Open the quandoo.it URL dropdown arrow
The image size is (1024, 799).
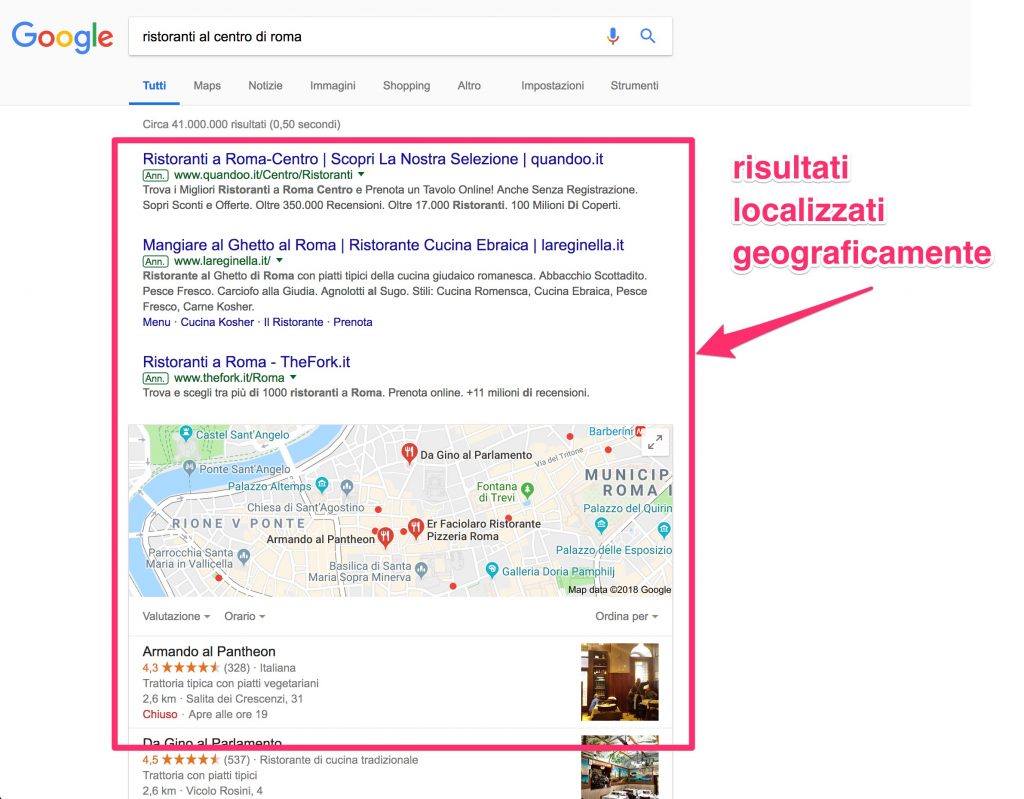[361, 174]
